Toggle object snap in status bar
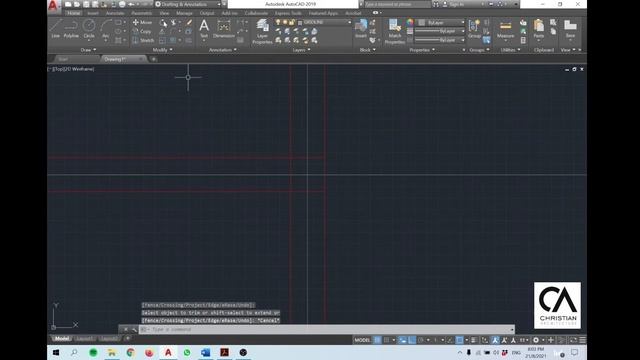The width and height of the screenshot is (640, 360). 460,340
